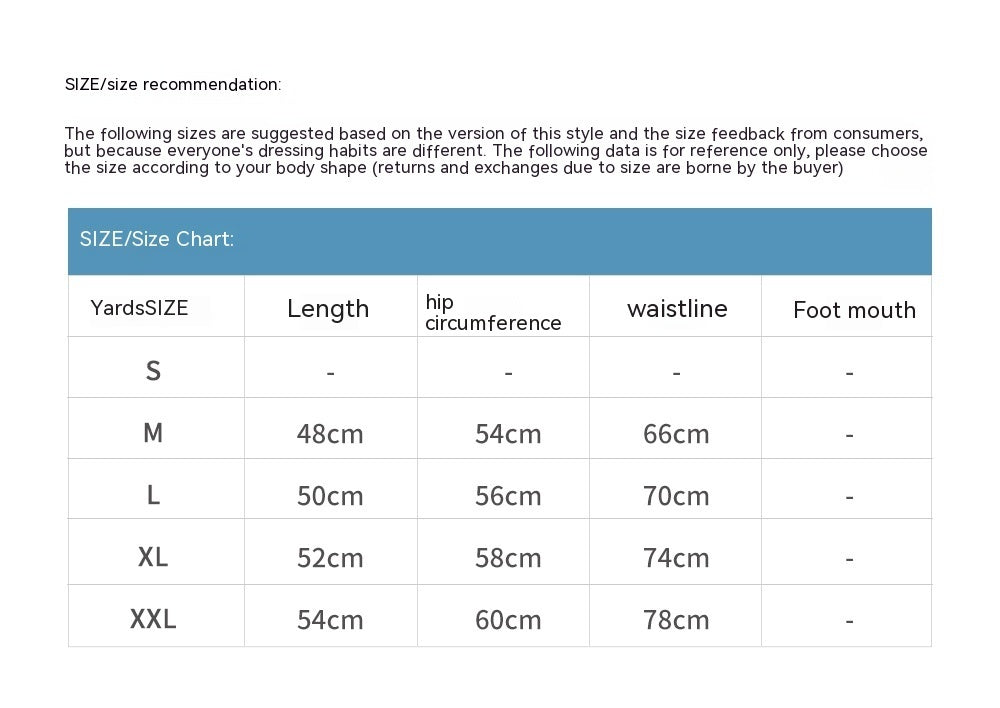The image size is (1000, 708).
Task: Select the "Foot mouth" column header
Action: pyautogui.click(x=854, y=310)
